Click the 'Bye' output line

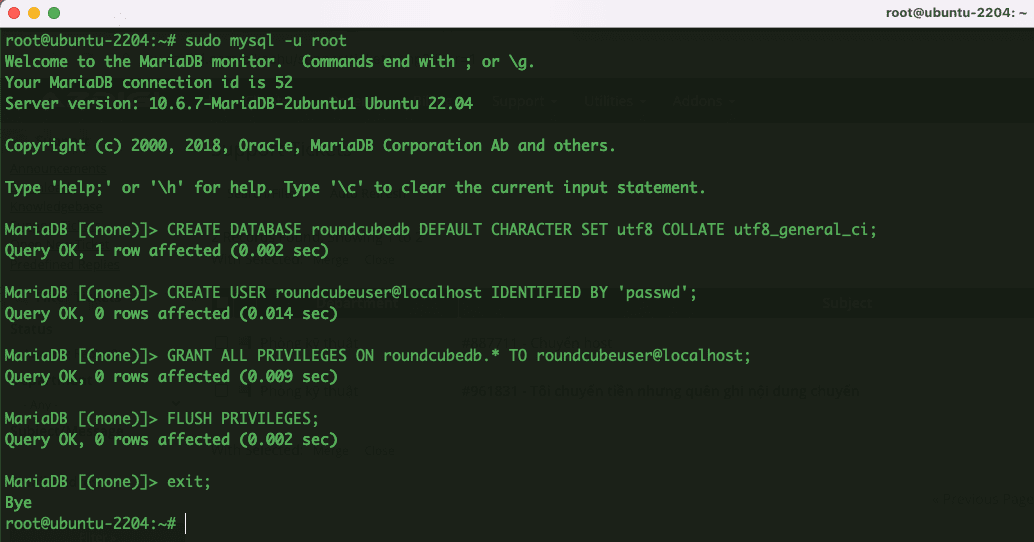[18, 502]
